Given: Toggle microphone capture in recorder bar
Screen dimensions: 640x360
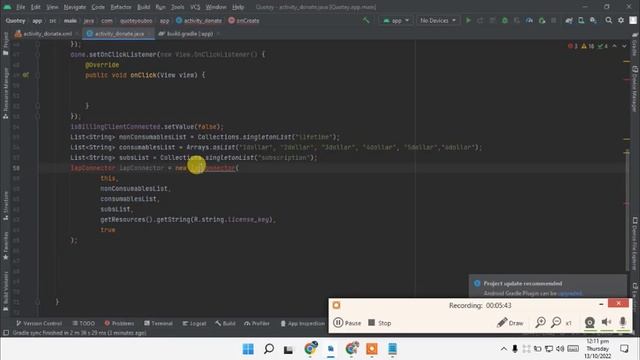Looking at the screenshot, I should click(x=623, y=322).
